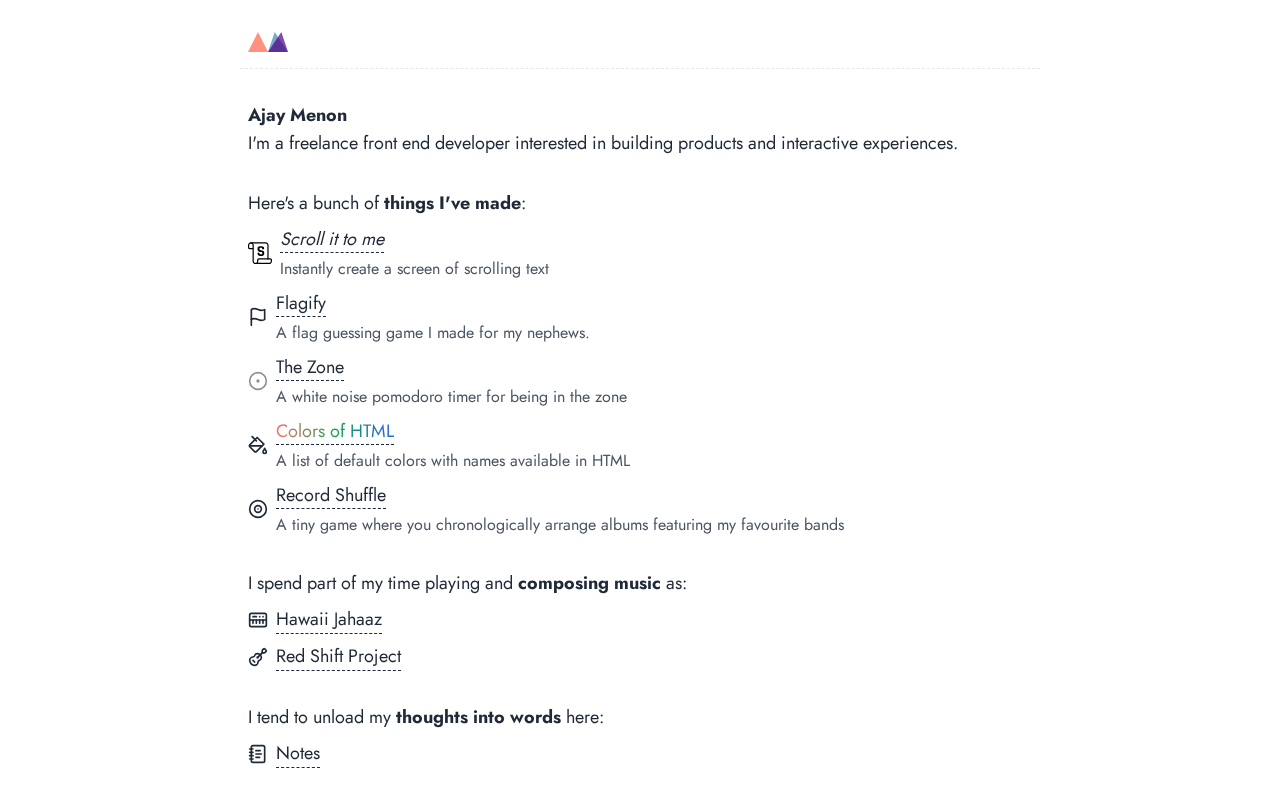This screenshot has width=1280, height=800.
Task: Click the Flagify description about nephews
Action: (432, 333)
